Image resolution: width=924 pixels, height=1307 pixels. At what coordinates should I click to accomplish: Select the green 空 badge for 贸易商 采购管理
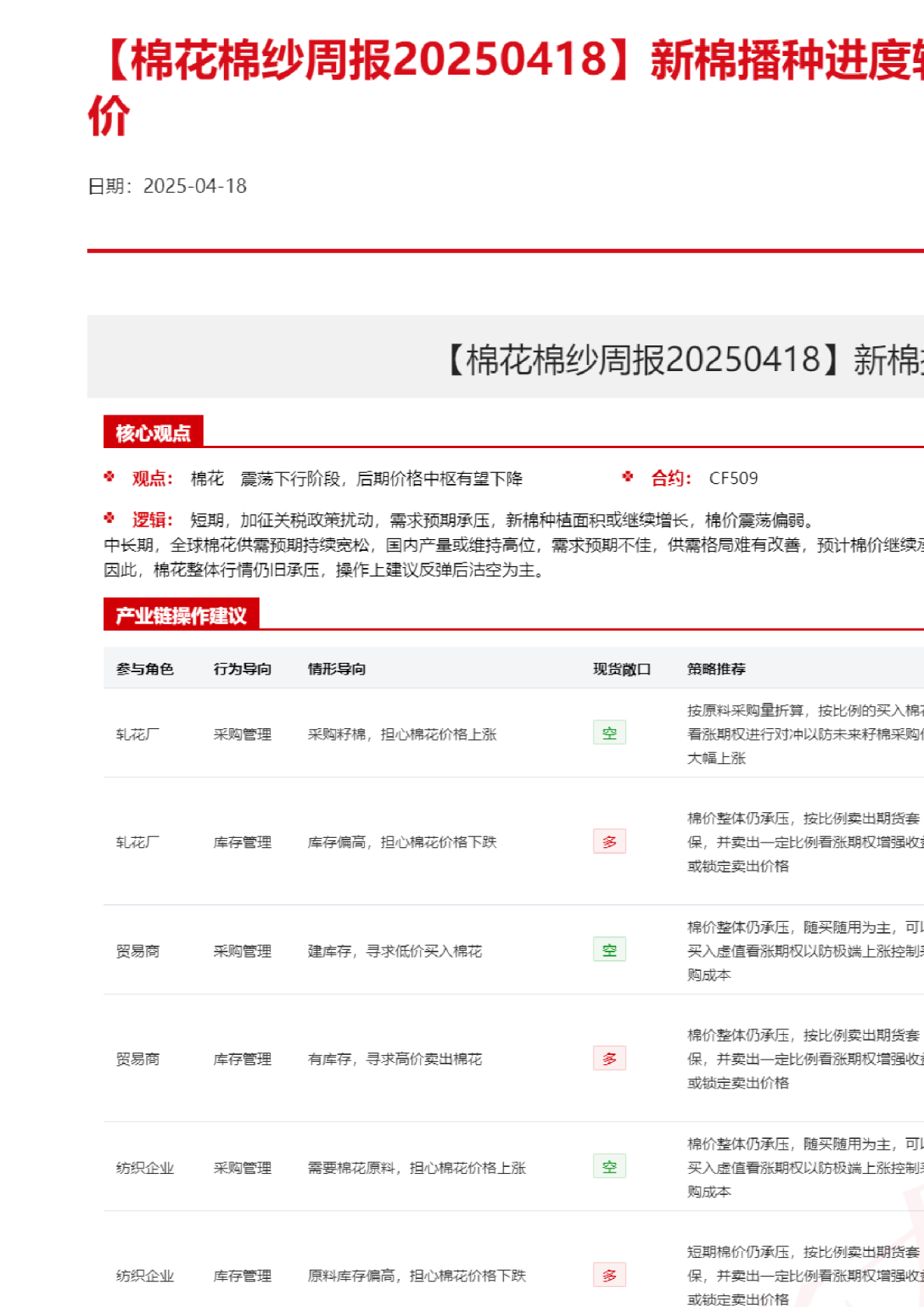[x=609, y=950]
